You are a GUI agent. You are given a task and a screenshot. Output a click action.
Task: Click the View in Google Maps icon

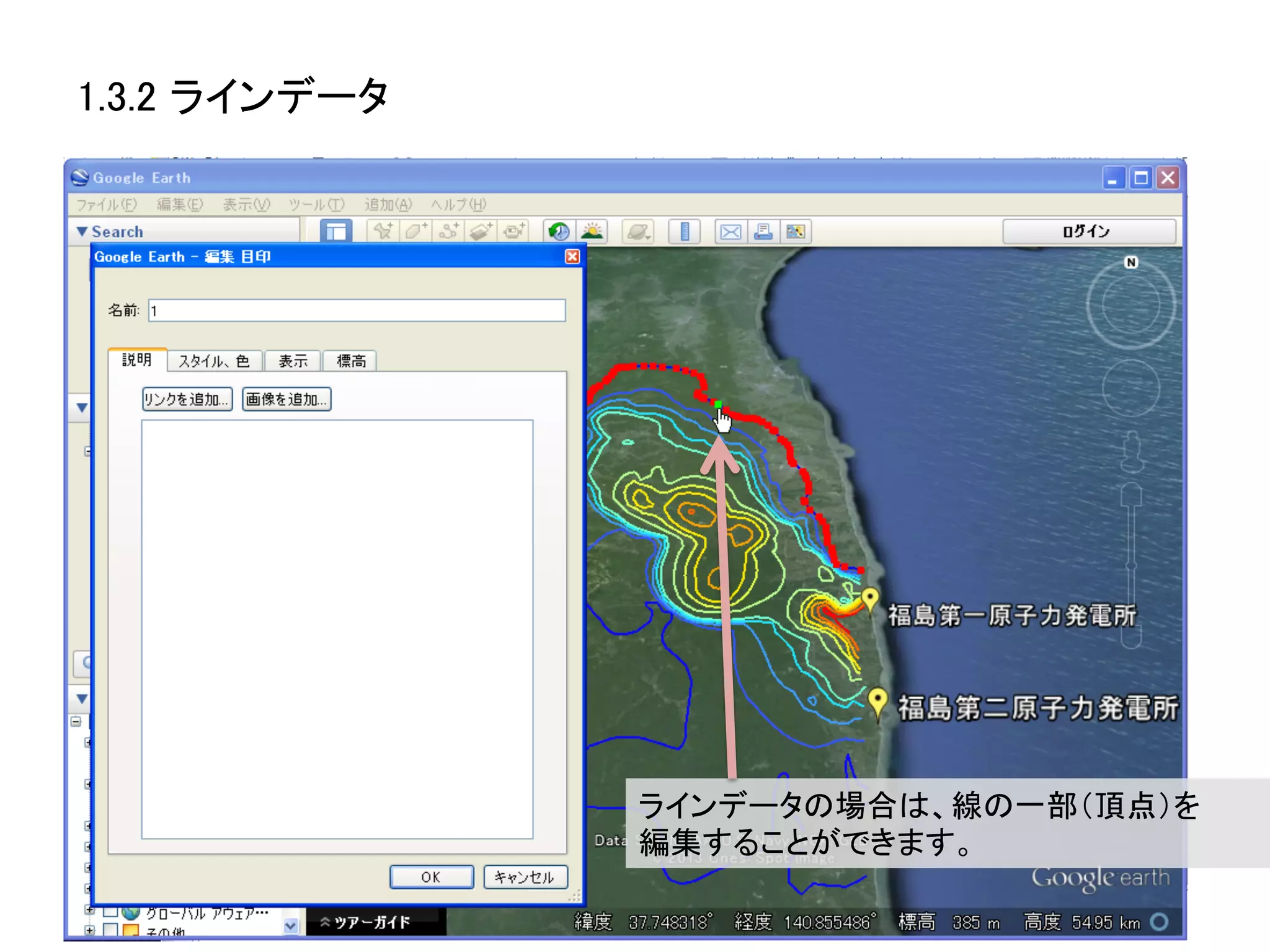(796, 231)
